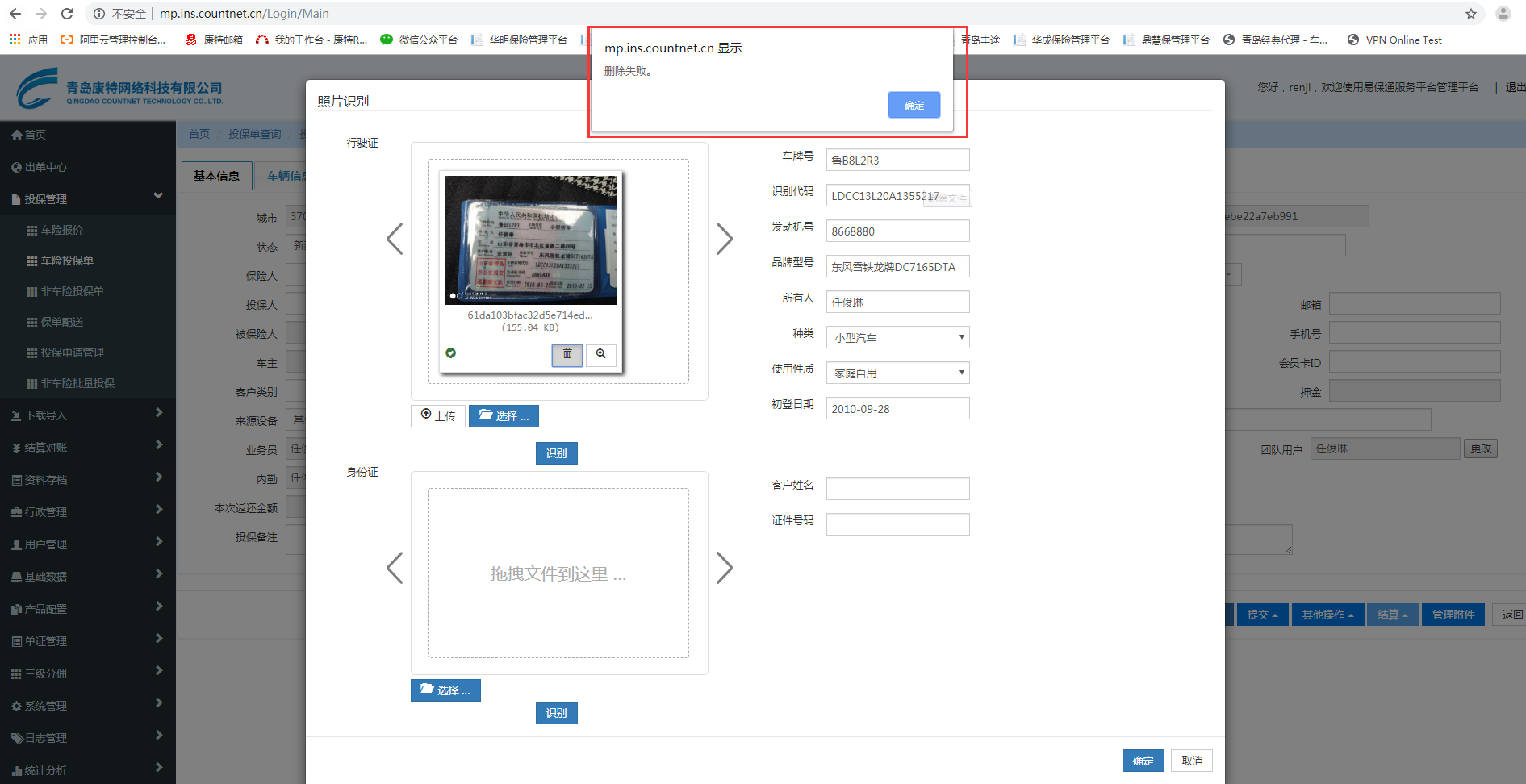Click 识别 for the 身份证 photo
1526x784 pixels.
pyautogui.click(x=557, y=713)
